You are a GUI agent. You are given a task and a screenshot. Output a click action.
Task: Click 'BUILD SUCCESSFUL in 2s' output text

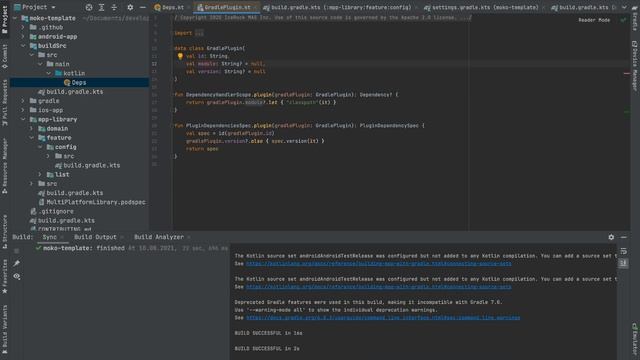click(x=267, y=349)
